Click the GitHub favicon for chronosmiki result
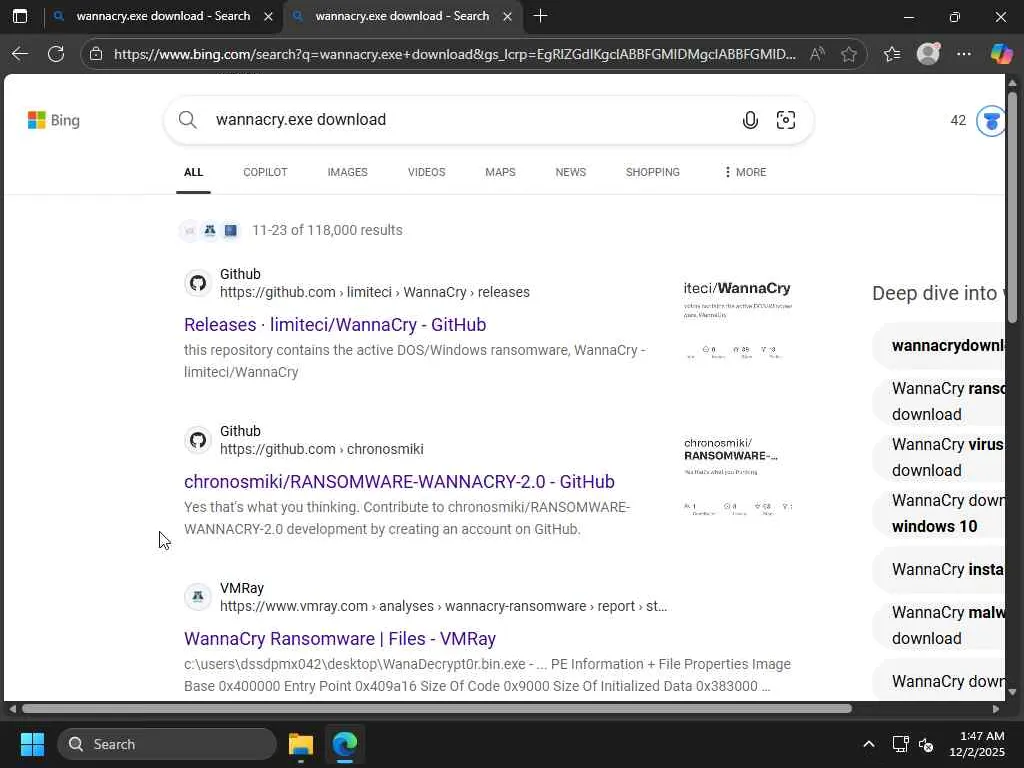Screen dimensions: 1024x768 [198, 440]
